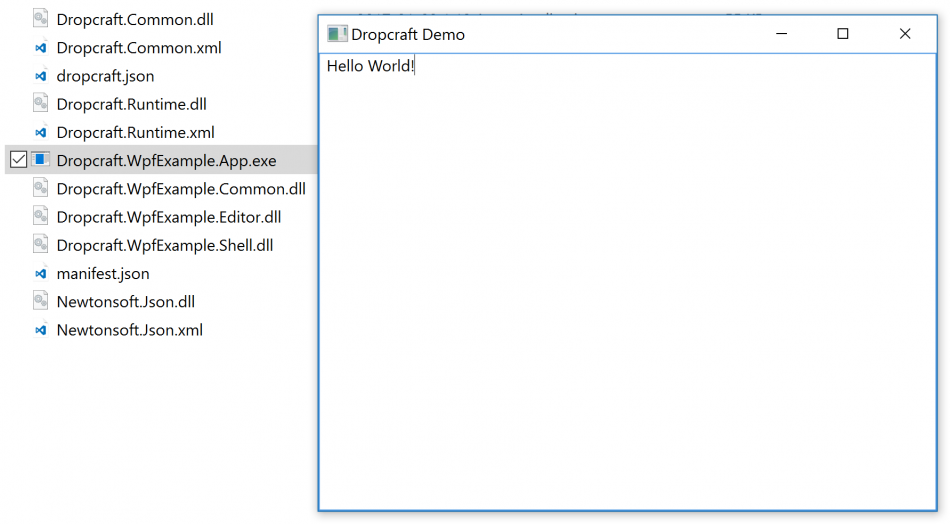Click the Newtonsoft.Json.dll file icon
The image size is (950, 524).
pyautogui.click(x=41, y=301)
